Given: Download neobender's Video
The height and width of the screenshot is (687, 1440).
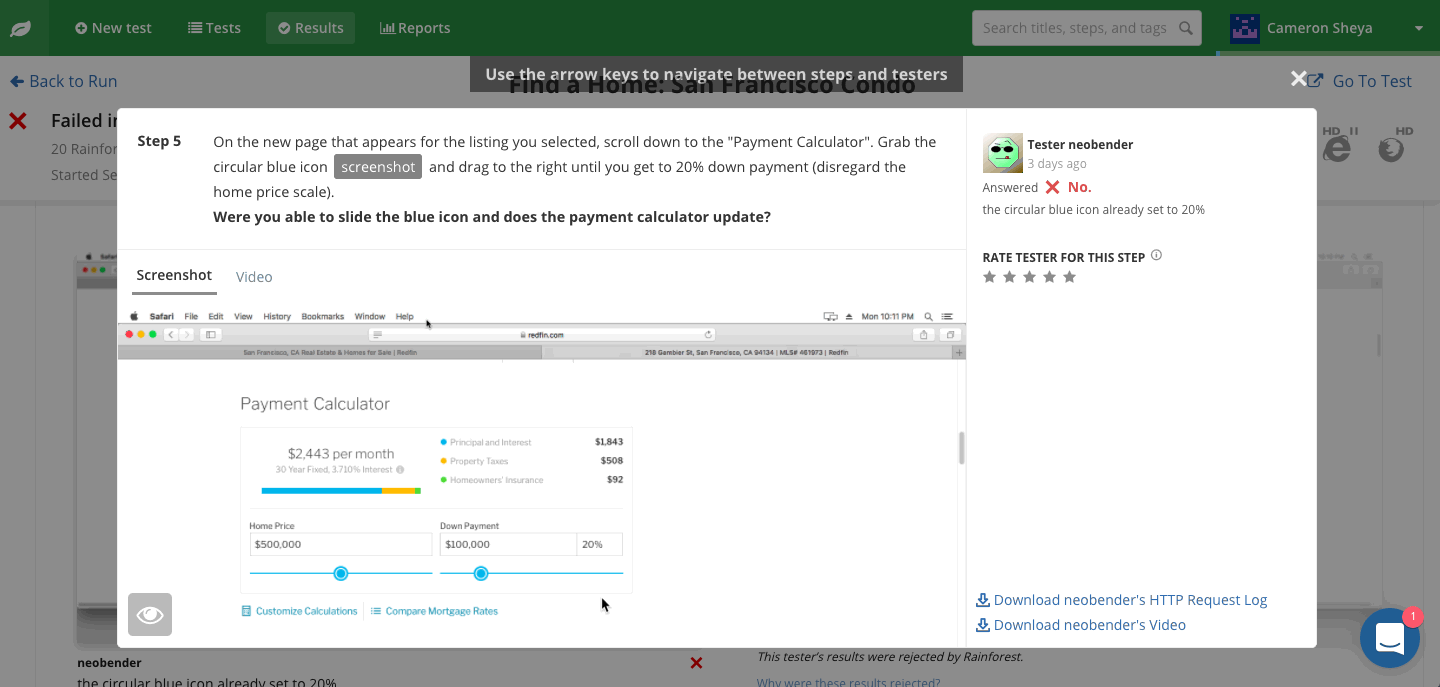Looking at the screenshot, I should (1090, 625).
